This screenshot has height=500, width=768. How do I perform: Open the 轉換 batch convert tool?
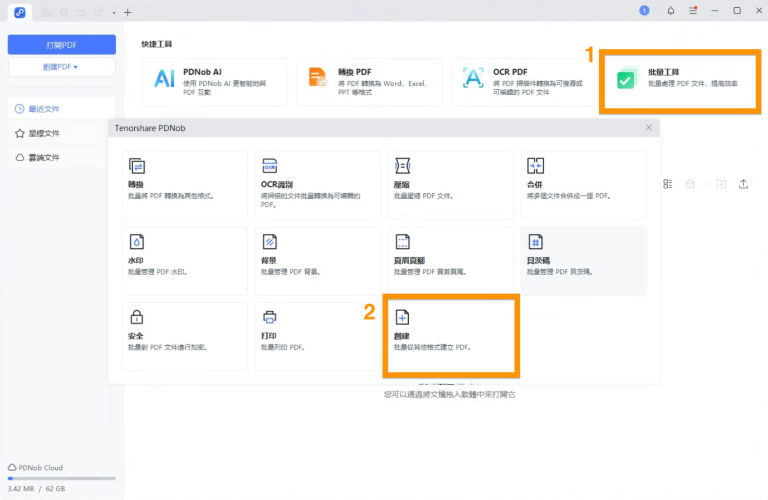click(185, 185)
